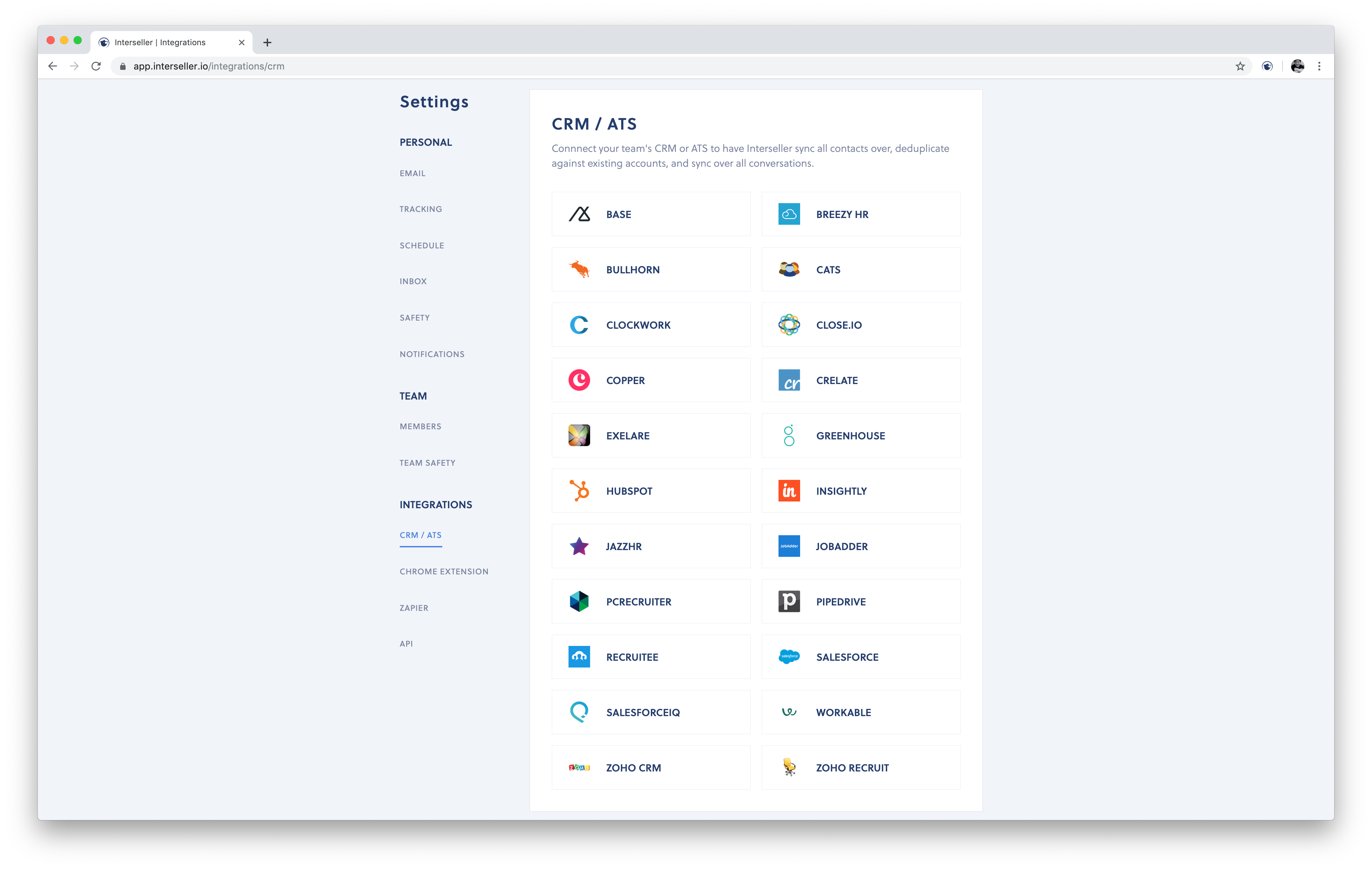The height and width of the screenshot is (870, 1372).
Task: Click the BULLHORN integration label
Action: [633, 270]
